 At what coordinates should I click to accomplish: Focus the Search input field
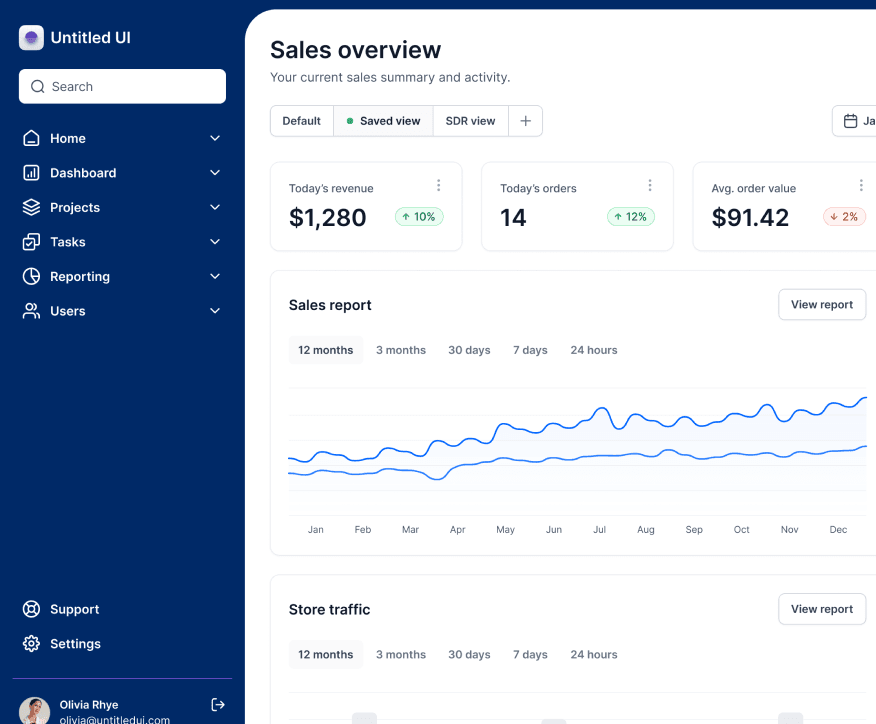coord(122,87)
